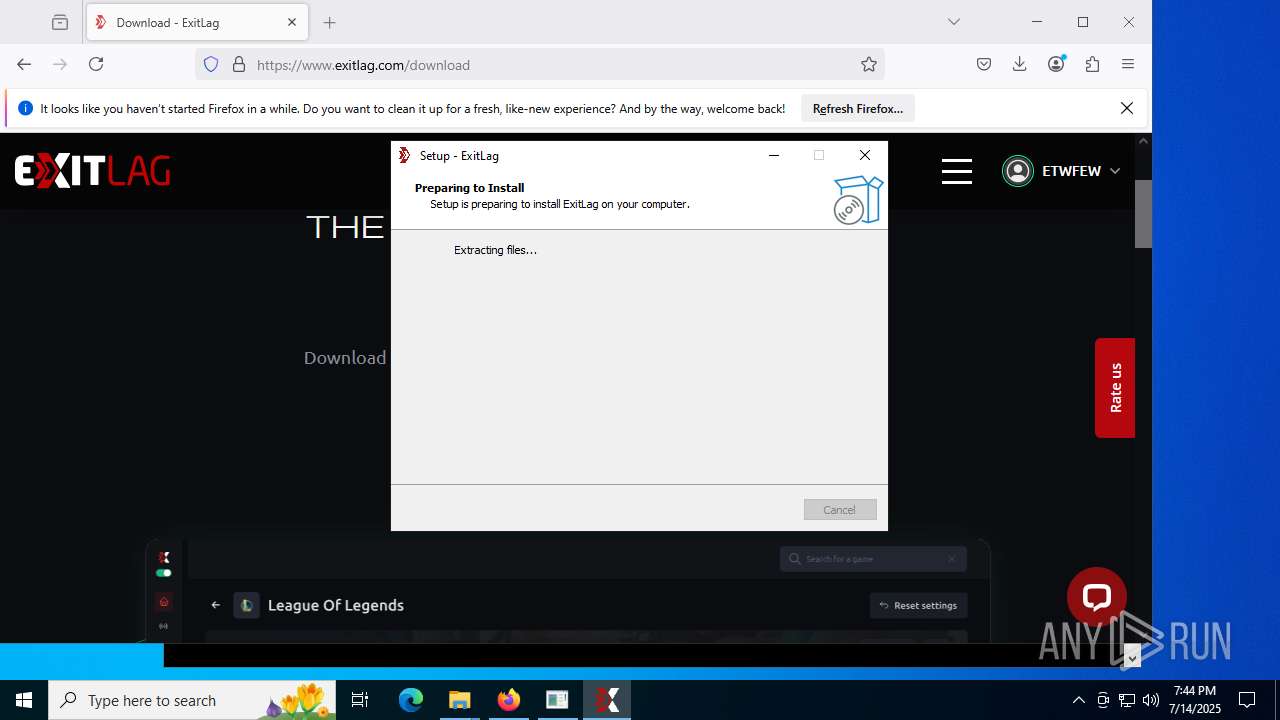This screenshot has width=1280, height=720.
Task: Expand the ETWFEW account dropdown chevron
Action: click(x=1115, y=171)
